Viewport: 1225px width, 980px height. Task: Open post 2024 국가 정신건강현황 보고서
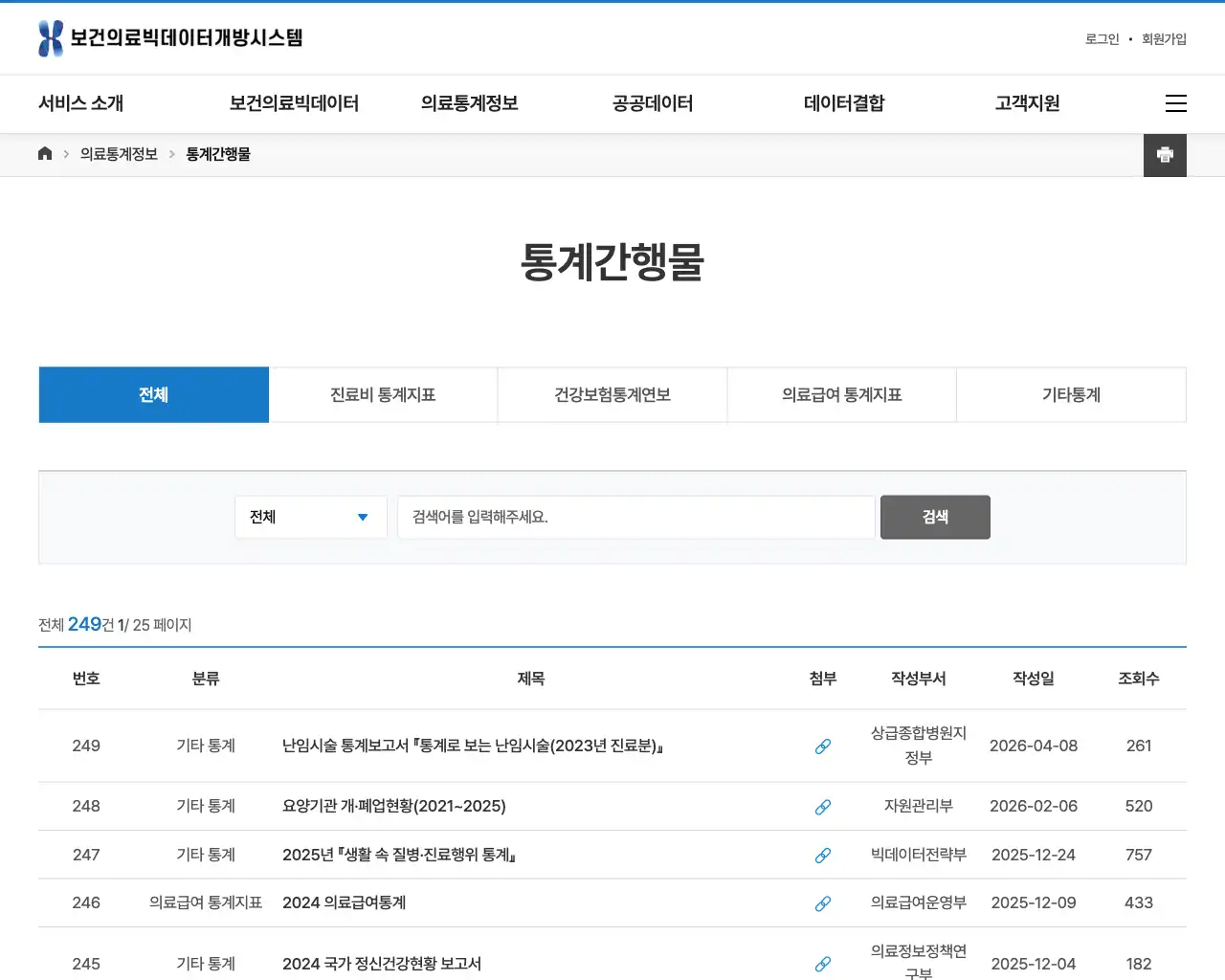coord(382,964)
